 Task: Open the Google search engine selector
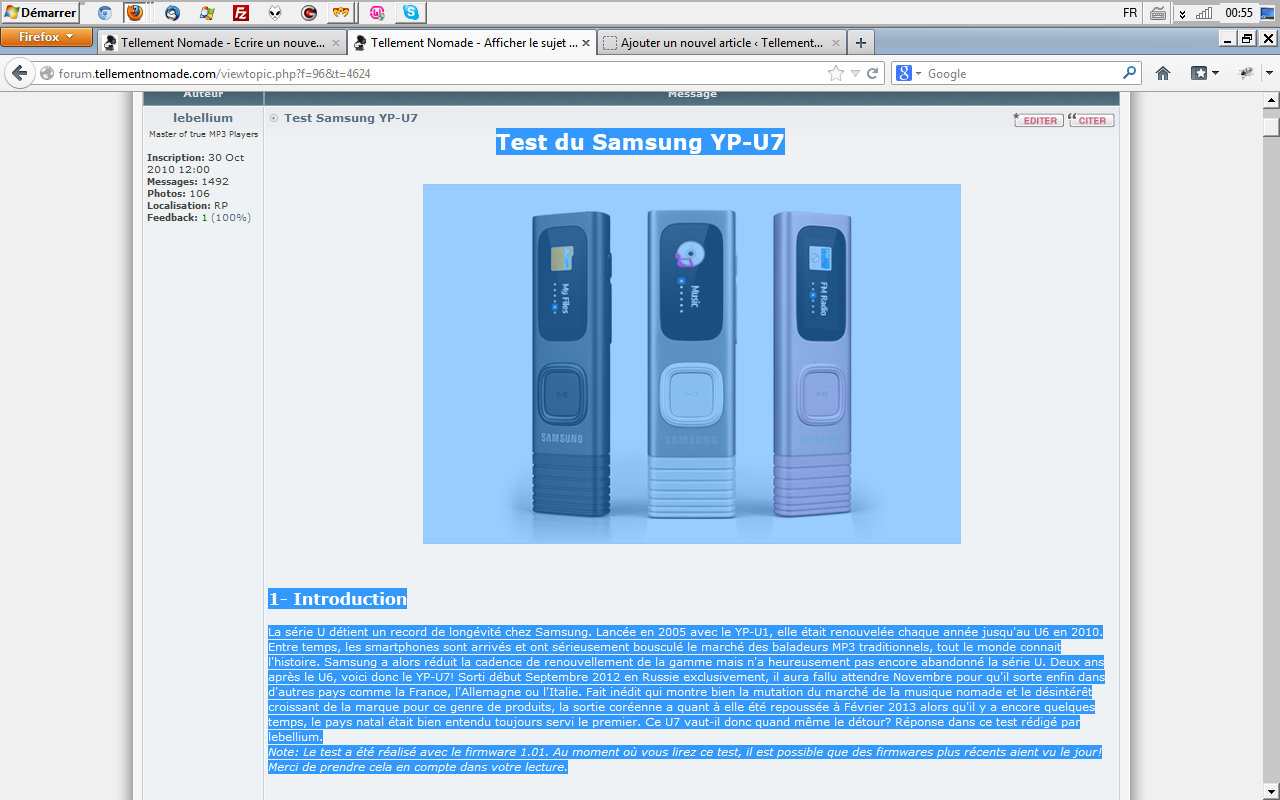click(x=909, y=73)
